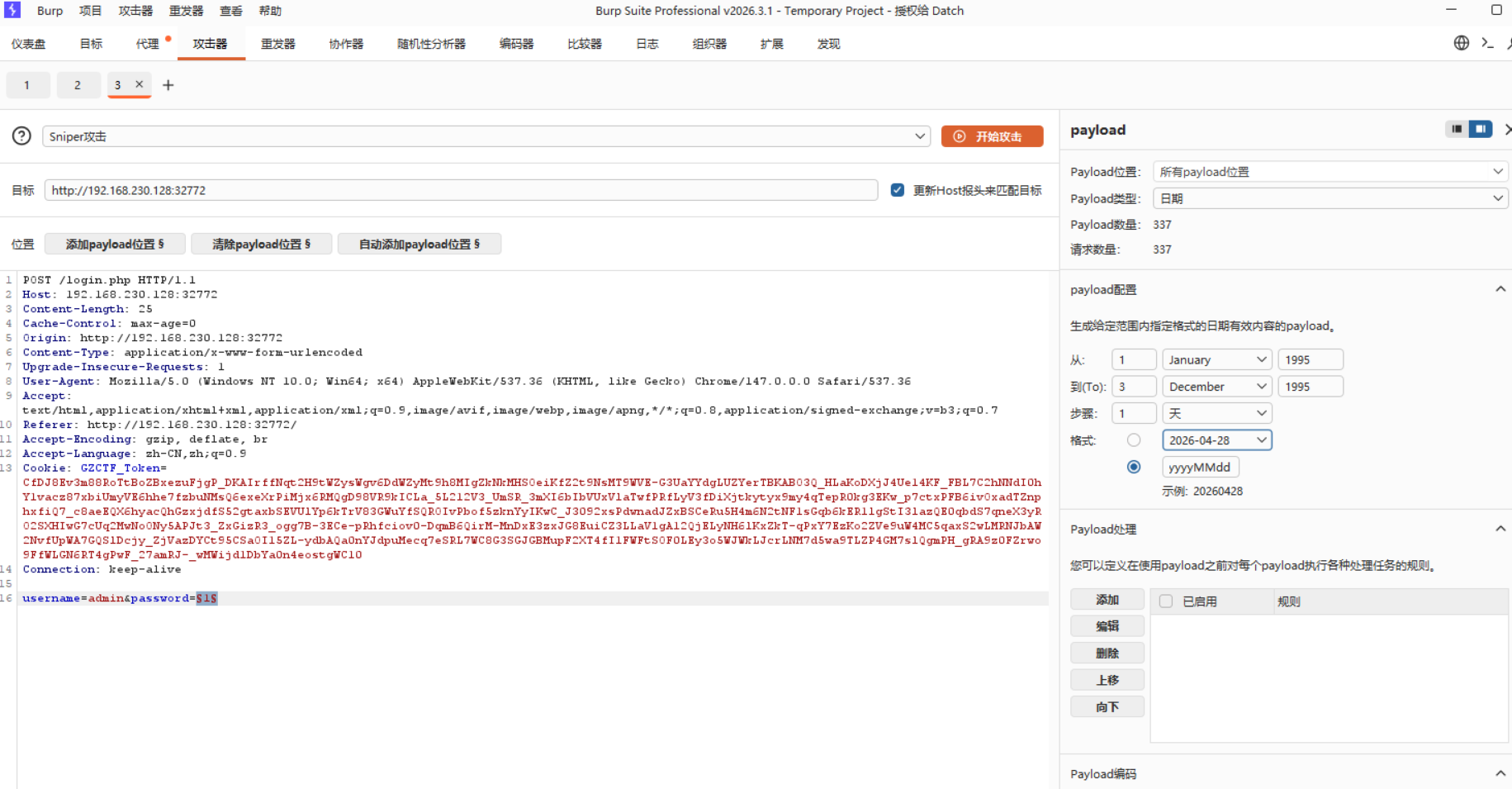This screenshot has width=1512, height=789.
Task: Add a new Intruder tab with plus icon
Action: point(168,85)
